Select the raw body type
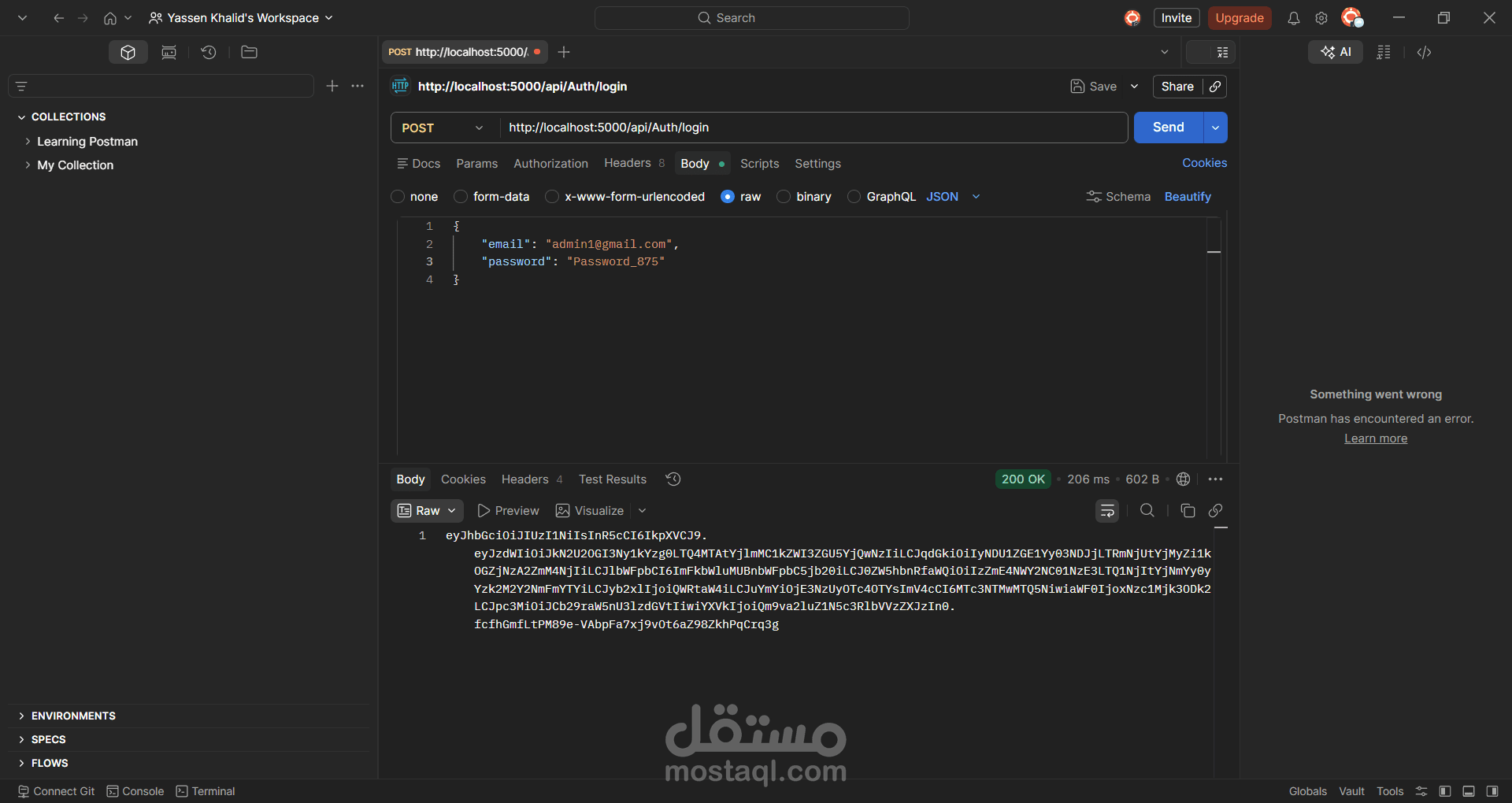Viewport: 1512px width, 803px height. [728, 197]
